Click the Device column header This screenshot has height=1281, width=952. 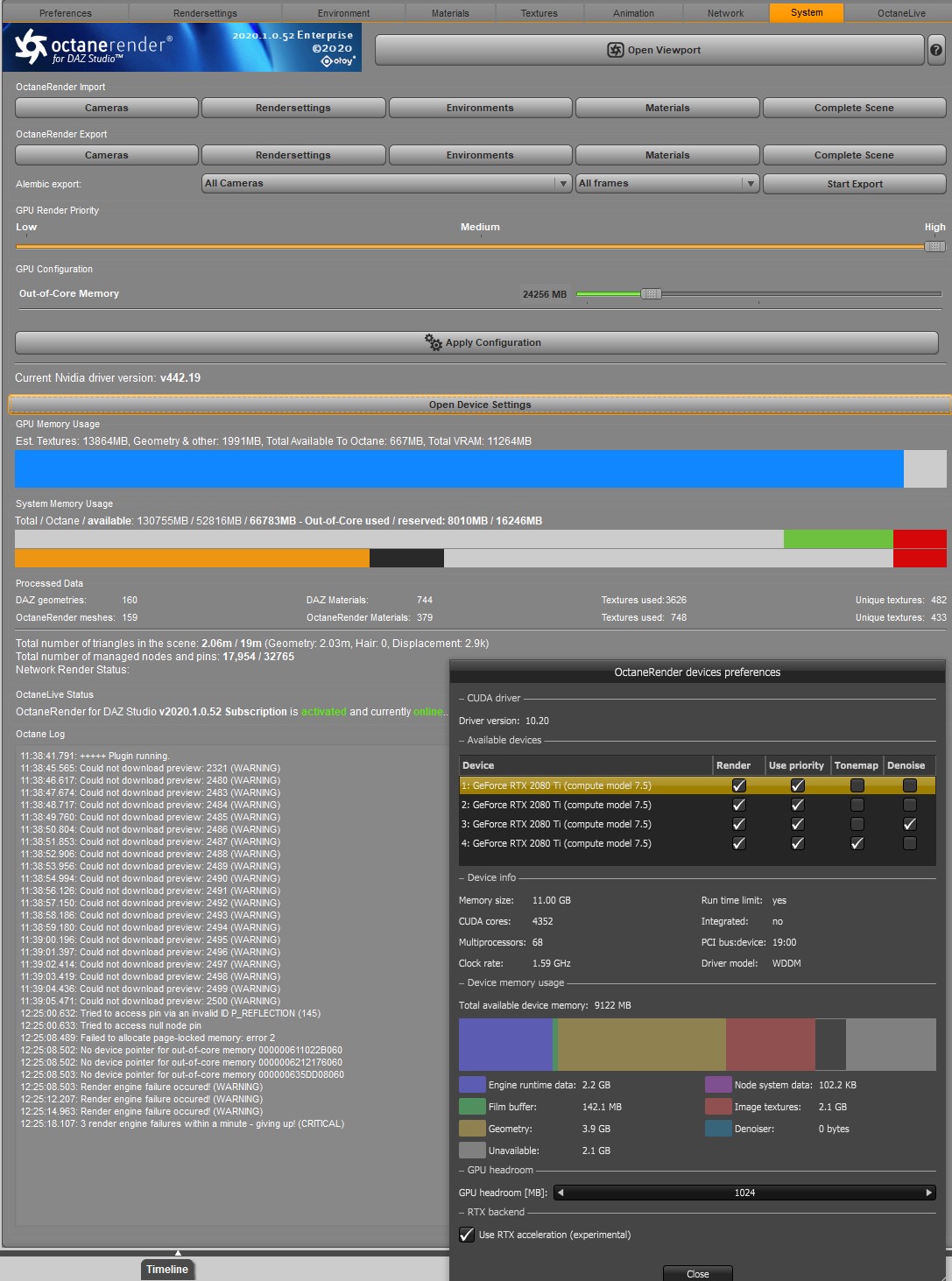585,765
